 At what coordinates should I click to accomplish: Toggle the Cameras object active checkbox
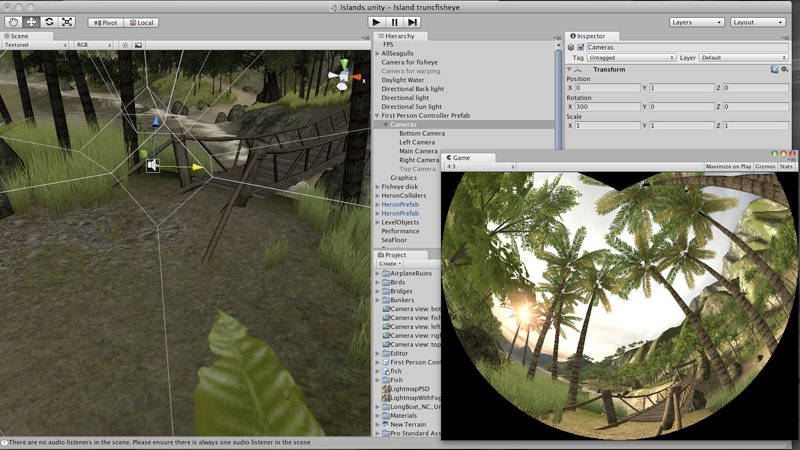click(x=580, y=47)
